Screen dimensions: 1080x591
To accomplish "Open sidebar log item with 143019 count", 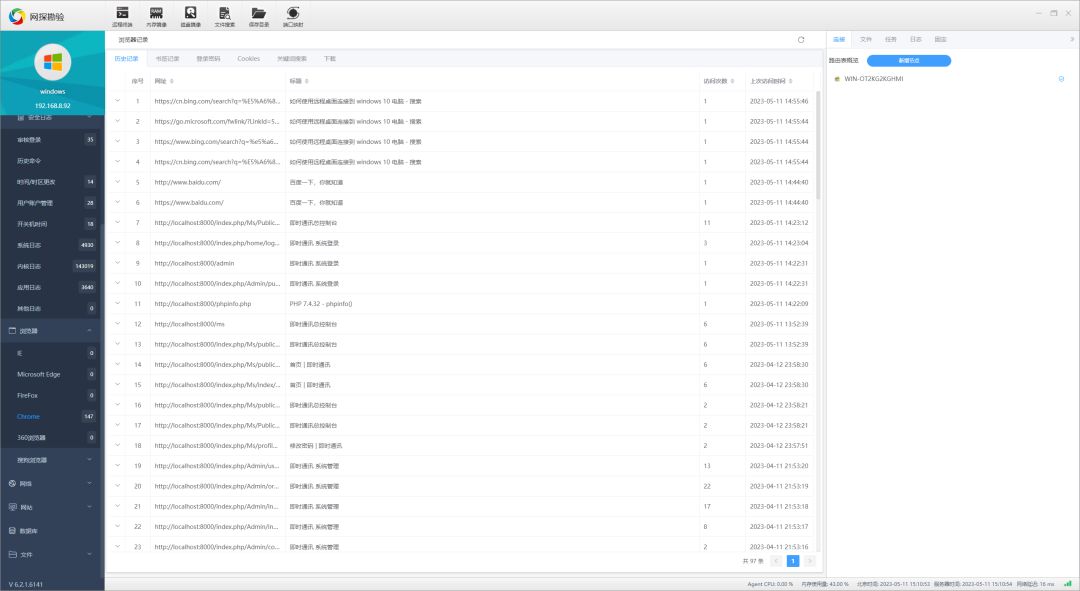I will click(x=52, y=266).
